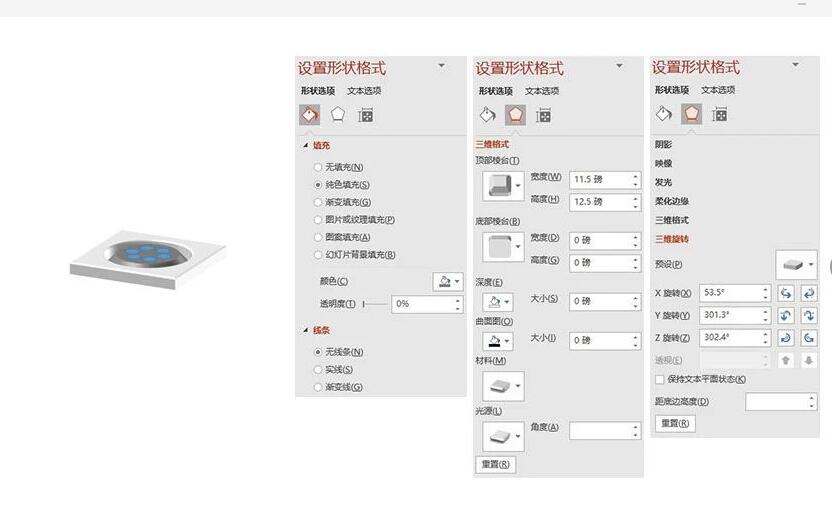Switch to 文本选项 tab in middle panel
832x513 pixels.
(x=542, y=91)
